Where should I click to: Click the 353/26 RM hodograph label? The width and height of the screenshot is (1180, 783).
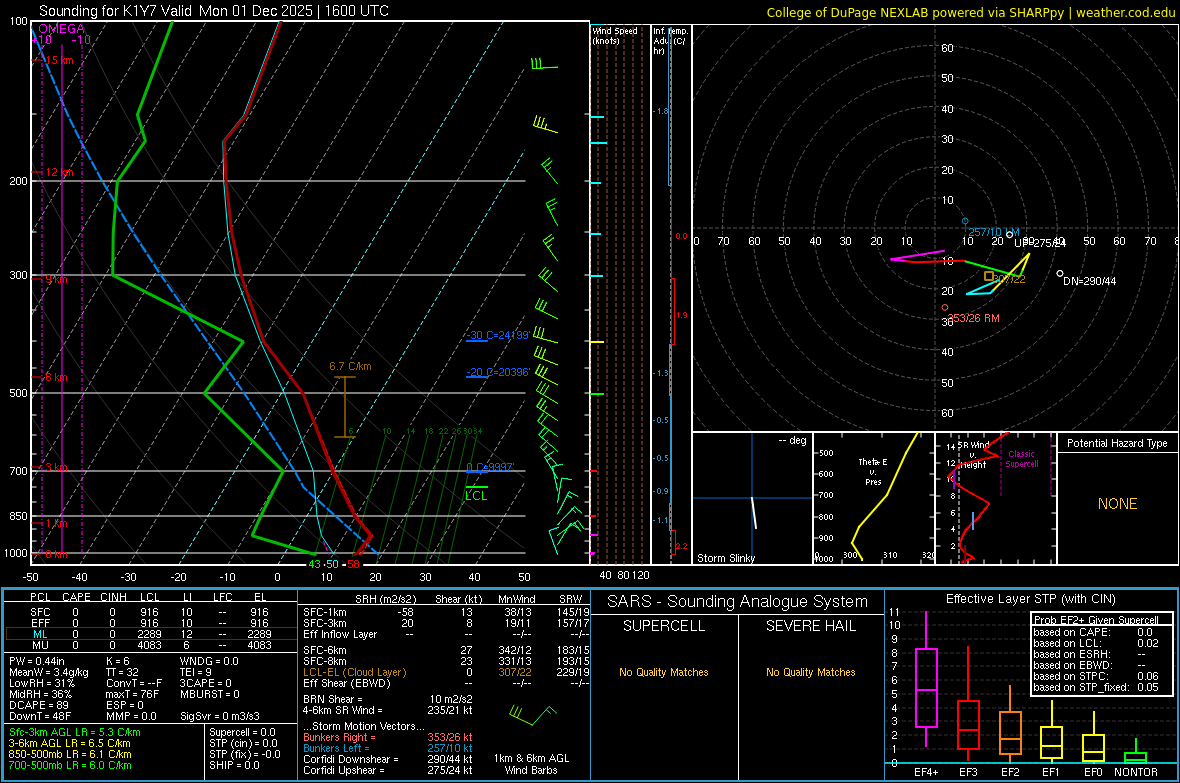click(x=973, y=318)
